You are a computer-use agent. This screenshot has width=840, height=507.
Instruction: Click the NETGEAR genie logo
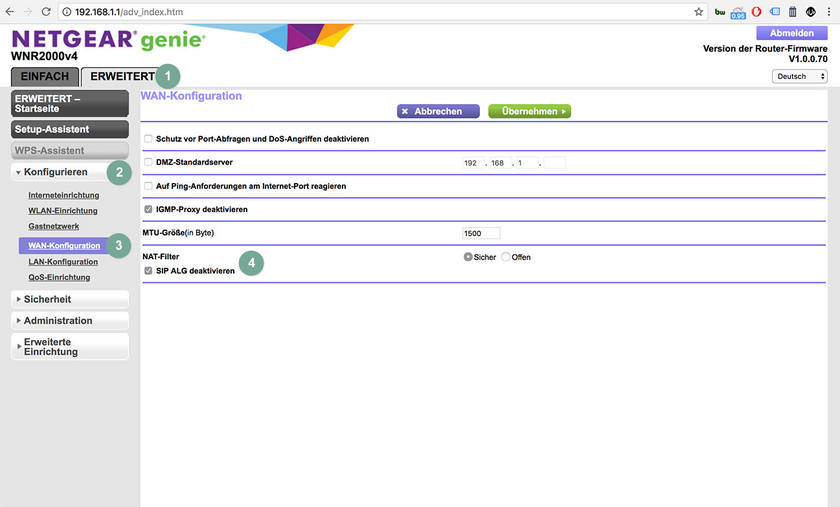pos(108,39)
